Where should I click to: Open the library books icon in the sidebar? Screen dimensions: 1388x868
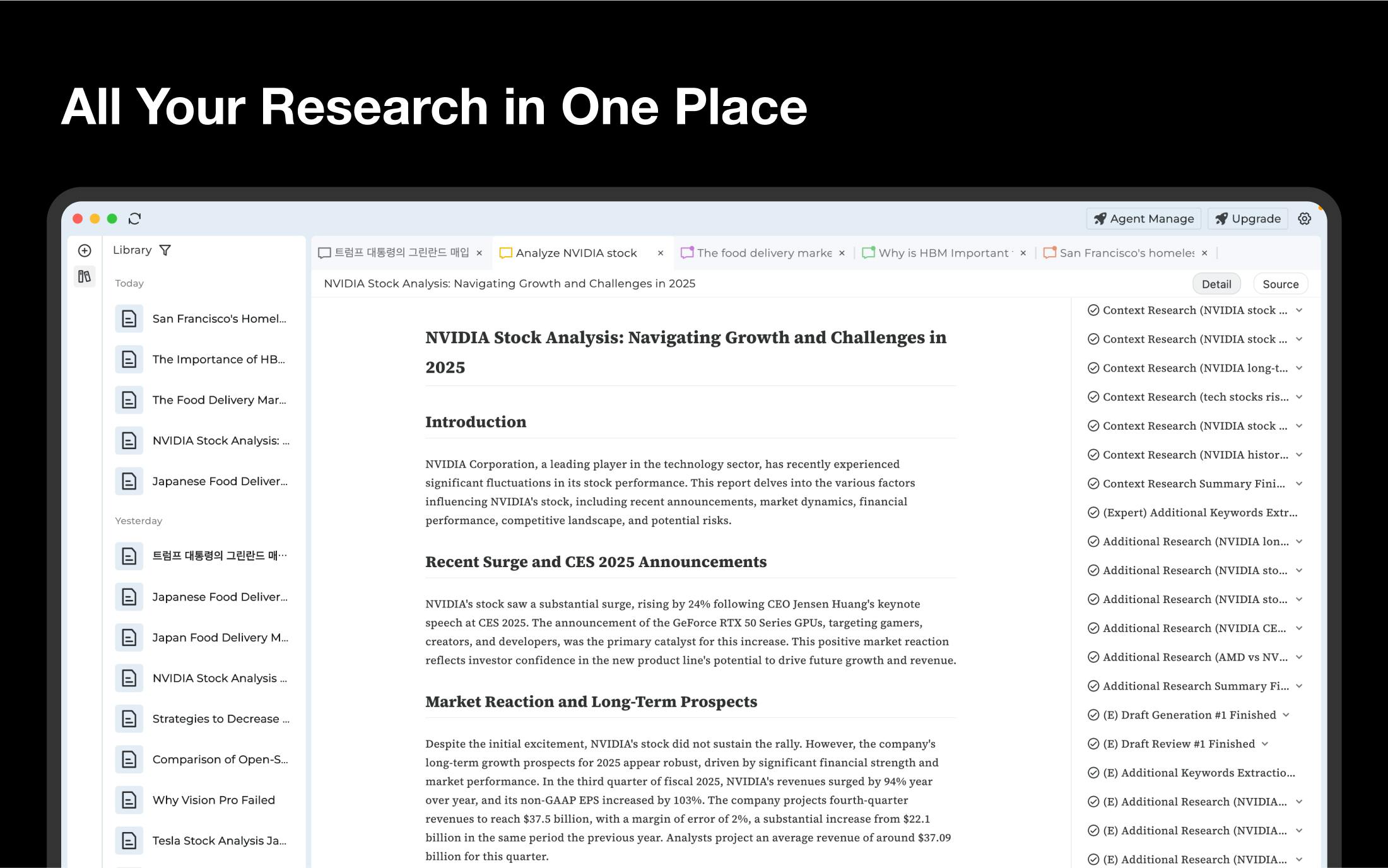[85, 276]
